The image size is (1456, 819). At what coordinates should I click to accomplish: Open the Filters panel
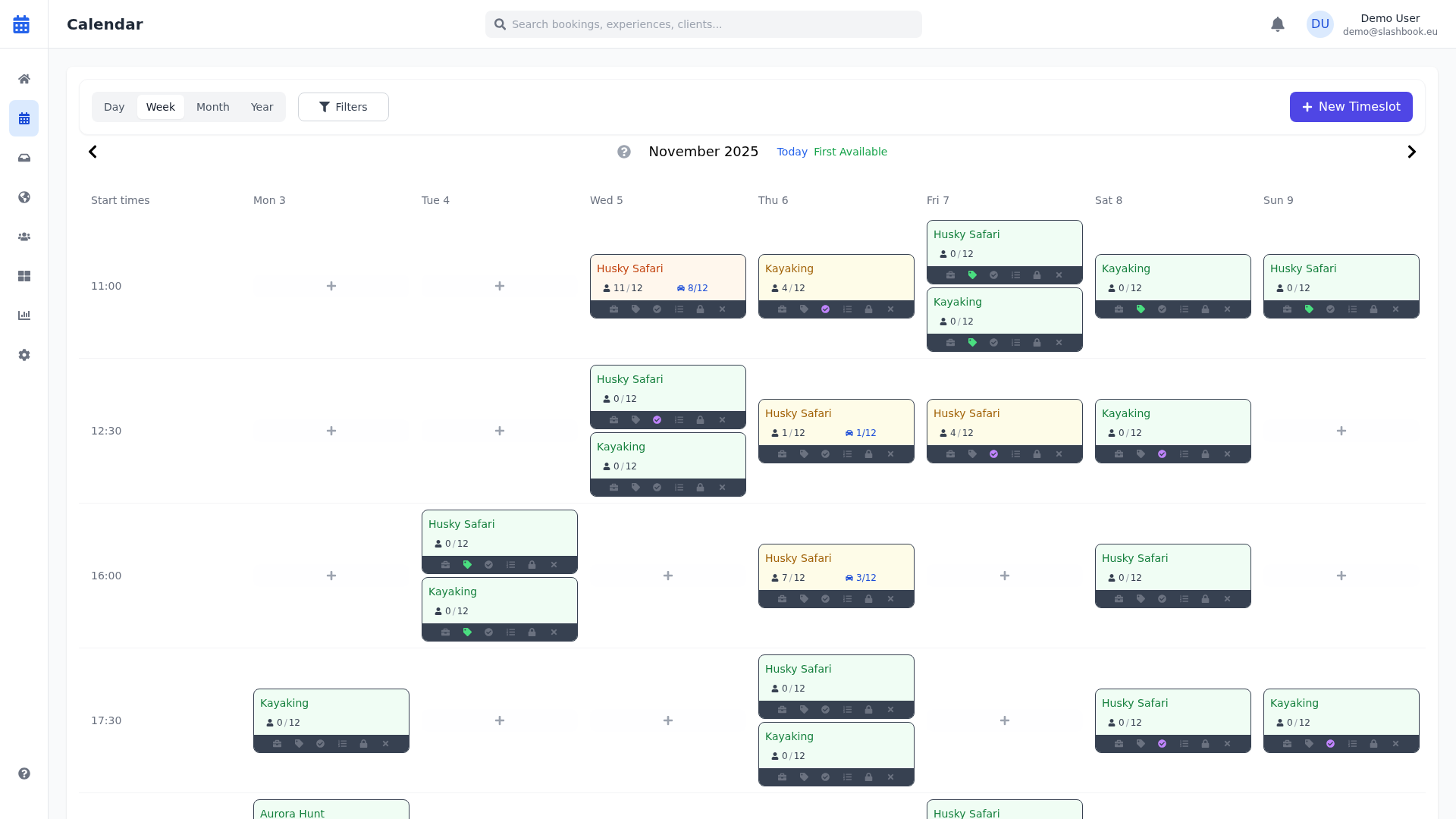pos(343,107)
